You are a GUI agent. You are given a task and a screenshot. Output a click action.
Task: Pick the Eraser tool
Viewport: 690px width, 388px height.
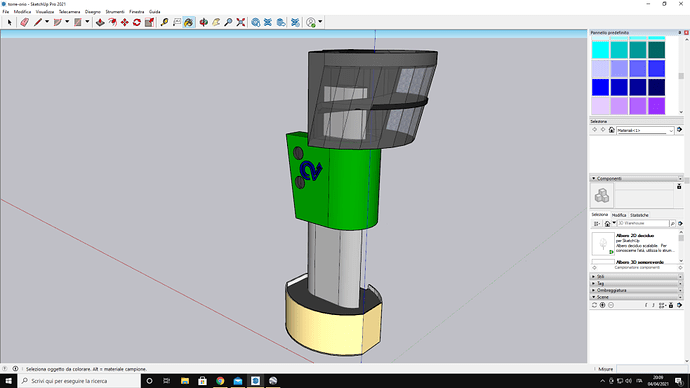coord(24,22)
